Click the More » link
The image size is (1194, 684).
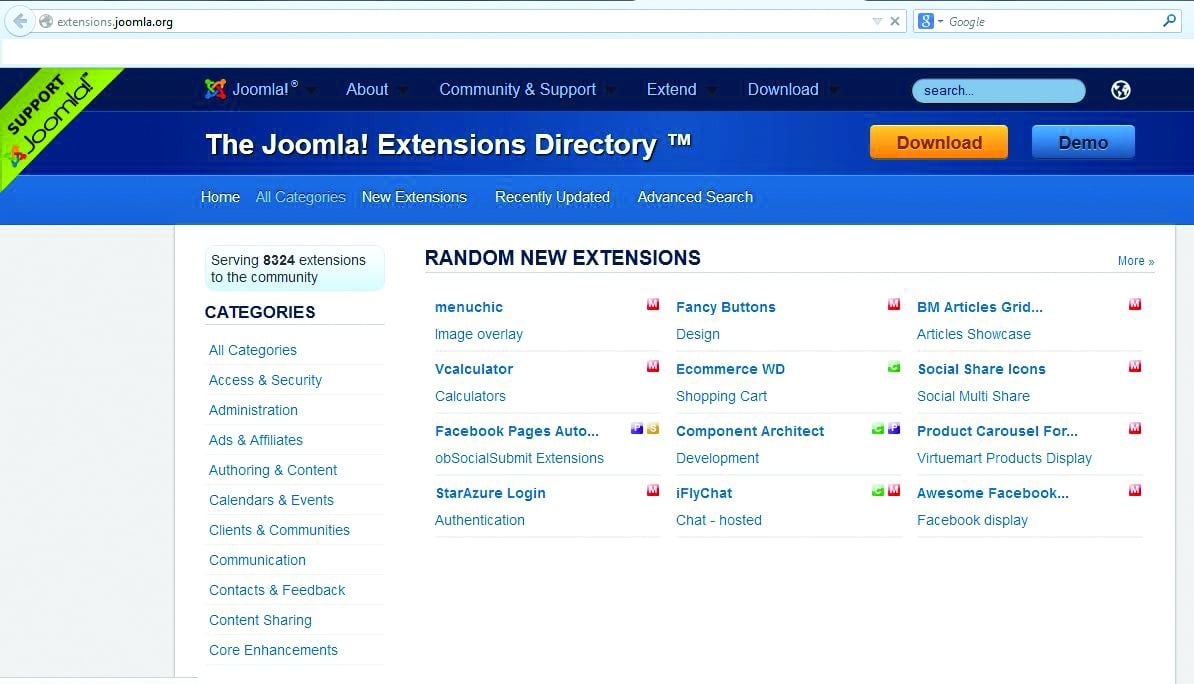(1135, 261)
